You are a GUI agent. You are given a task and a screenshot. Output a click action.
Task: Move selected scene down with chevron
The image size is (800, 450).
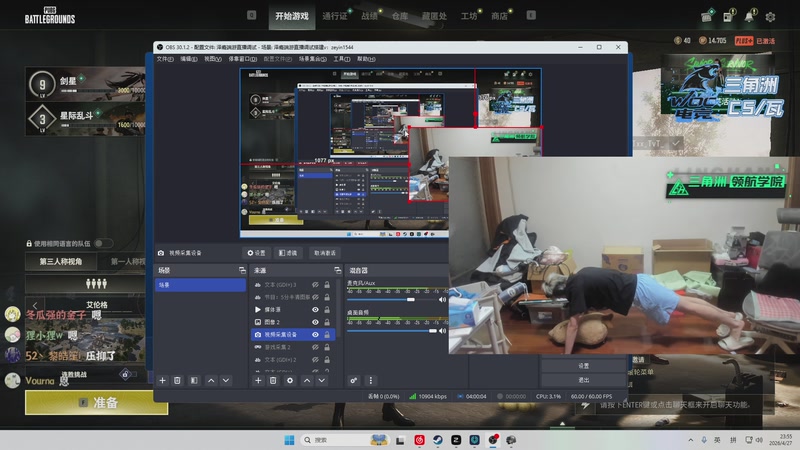[226, 381]
